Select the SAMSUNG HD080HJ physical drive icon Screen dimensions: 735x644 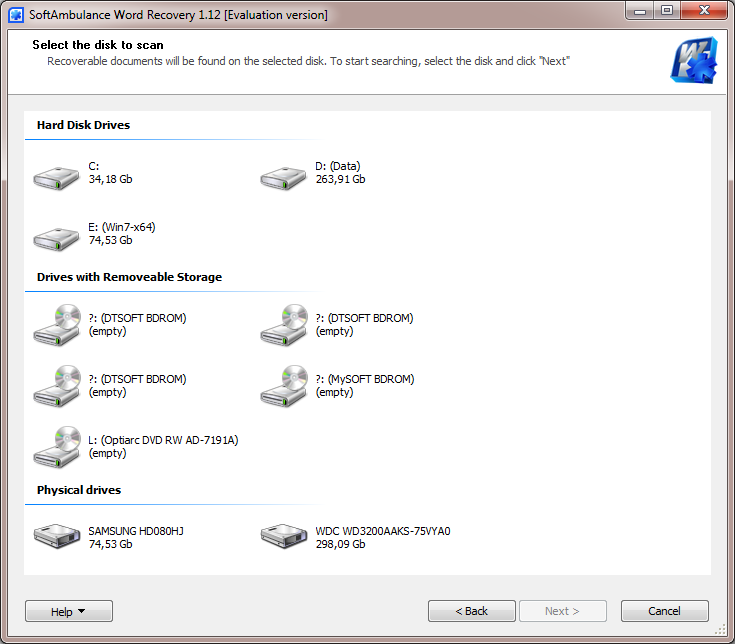56,536
